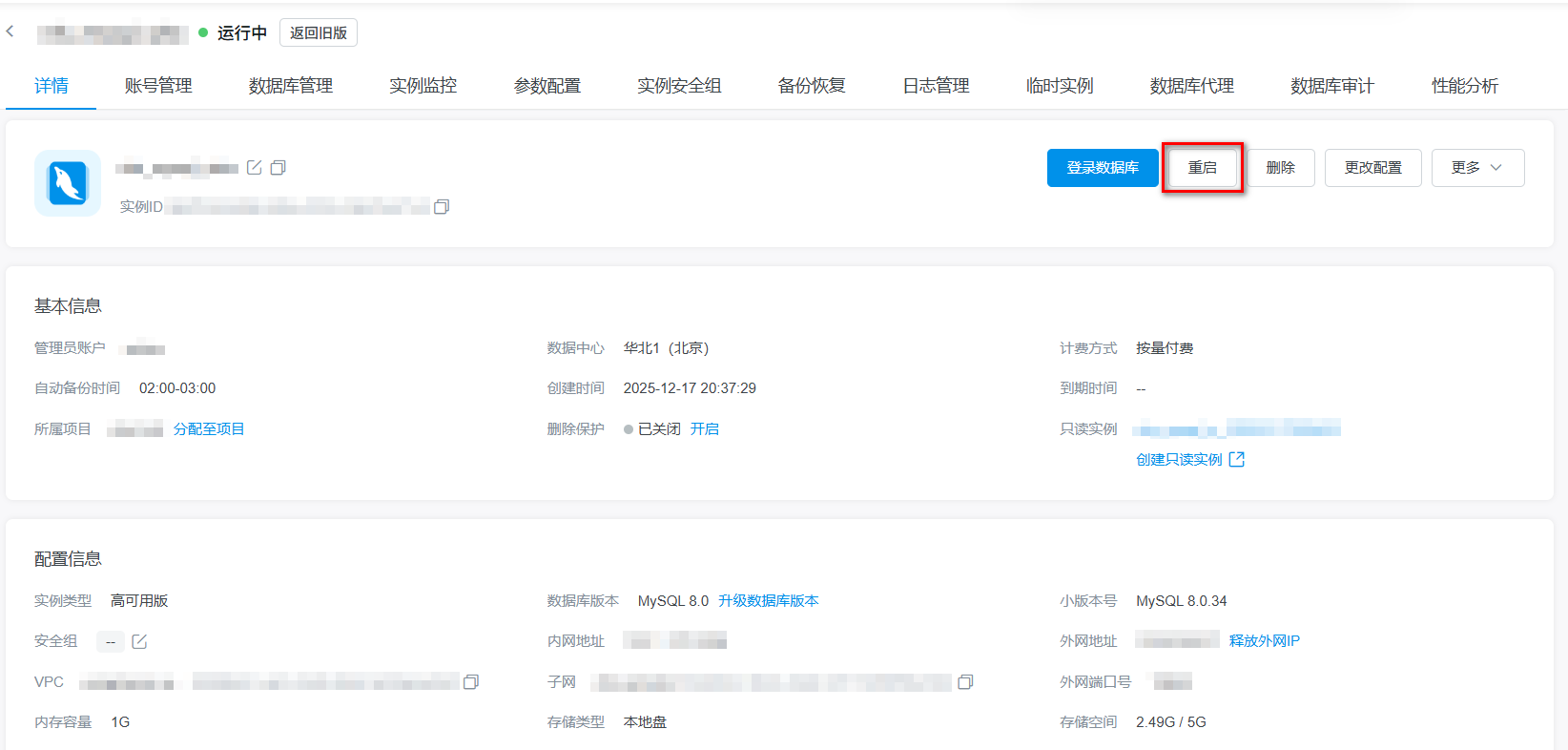Screen dimensions: 1568x750
Task: Click the 重启 restart button
Action: 1202,168
